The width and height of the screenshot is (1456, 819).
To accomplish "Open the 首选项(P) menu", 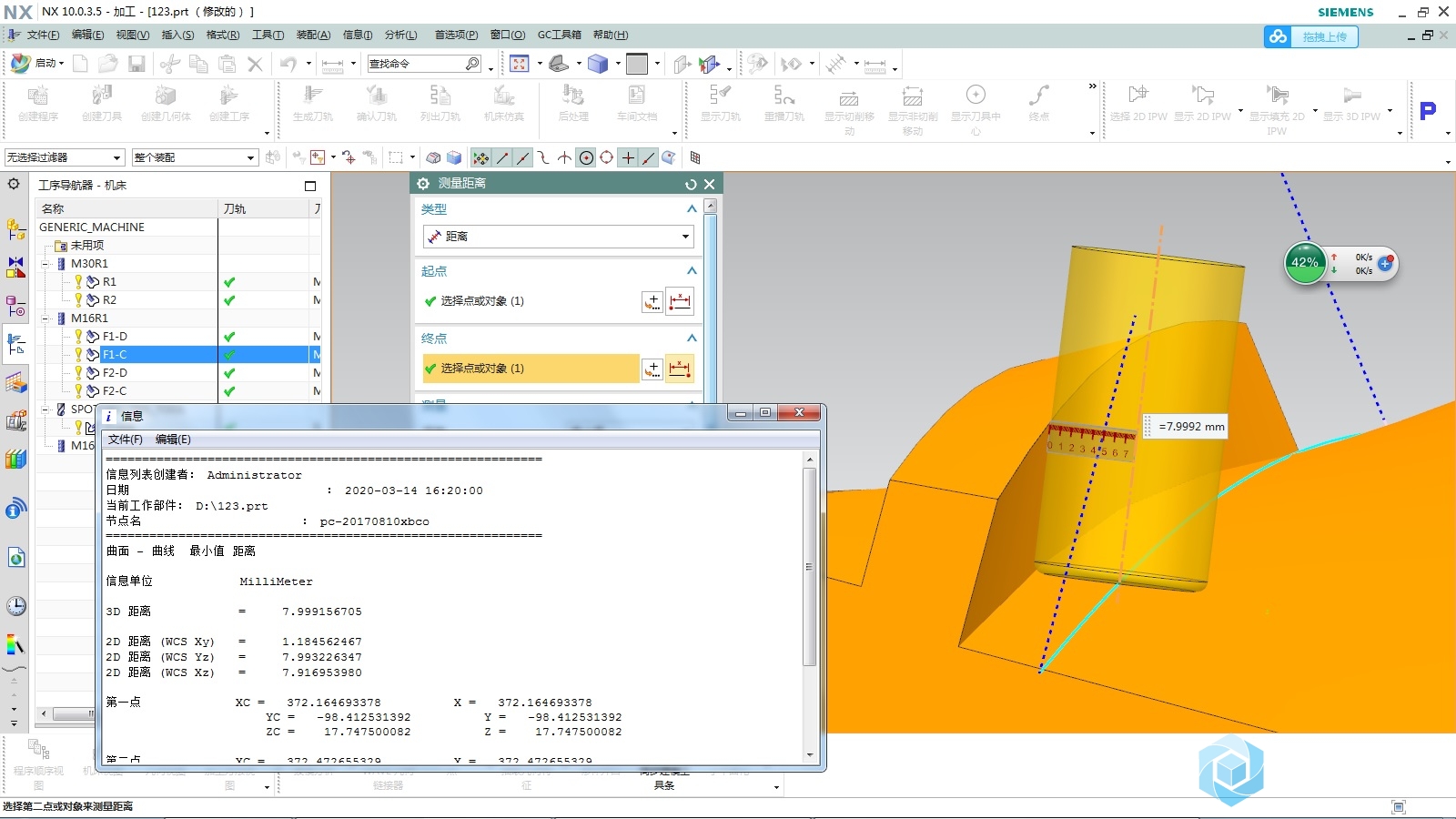I will (x=456, y=35).
